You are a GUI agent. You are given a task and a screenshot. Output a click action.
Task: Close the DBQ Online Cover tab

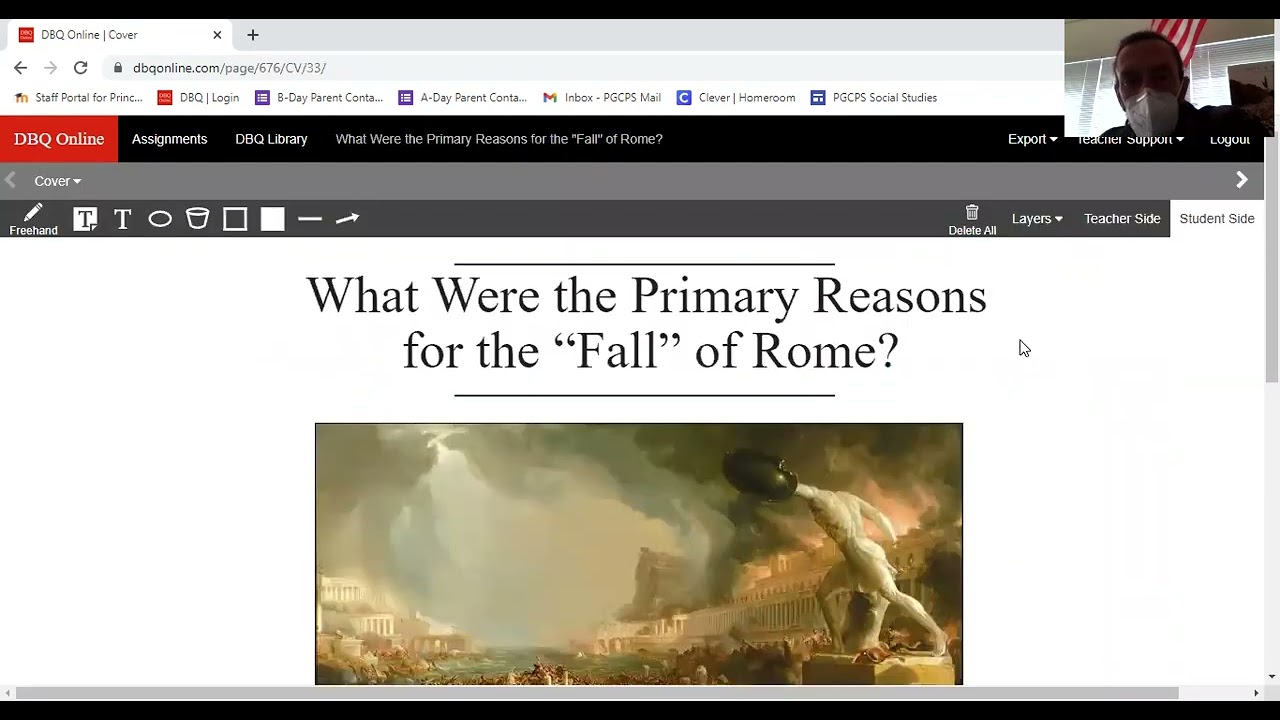coord(217,35)
